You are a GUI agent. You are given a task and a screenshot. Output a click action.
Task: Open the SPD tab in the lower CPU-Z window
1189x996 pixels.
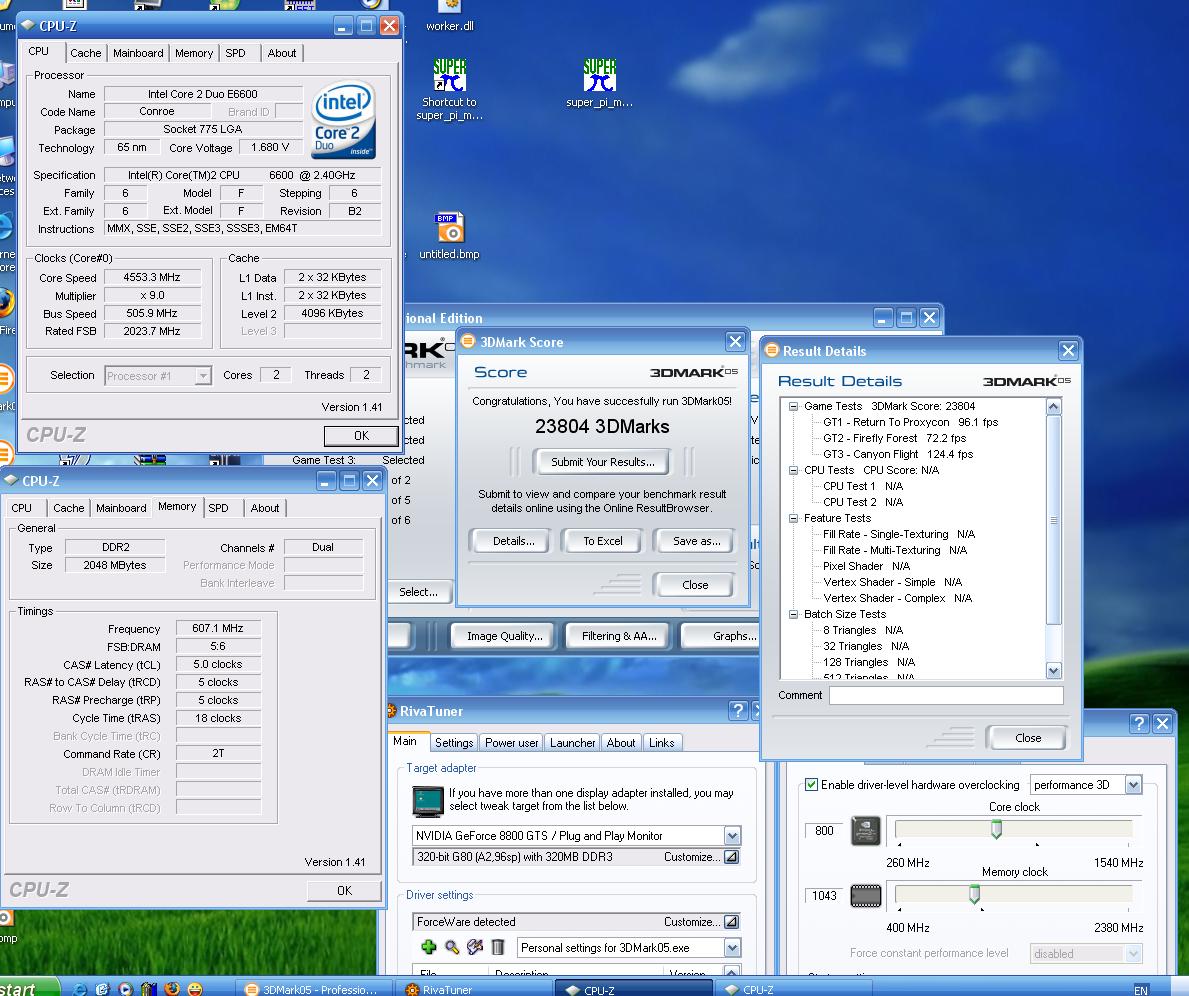pyautogui.click(x=218, y=508)
